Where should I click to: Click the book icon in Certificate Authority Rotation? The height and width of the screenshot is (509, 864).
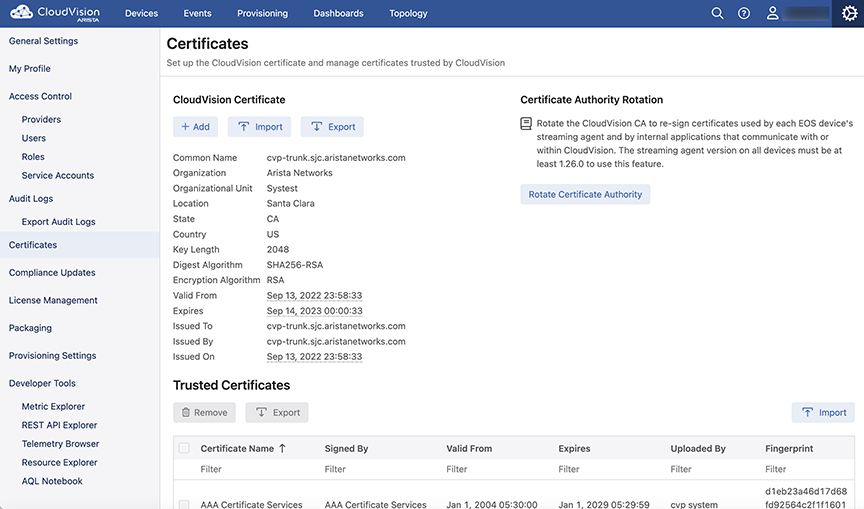coord(526,123)
